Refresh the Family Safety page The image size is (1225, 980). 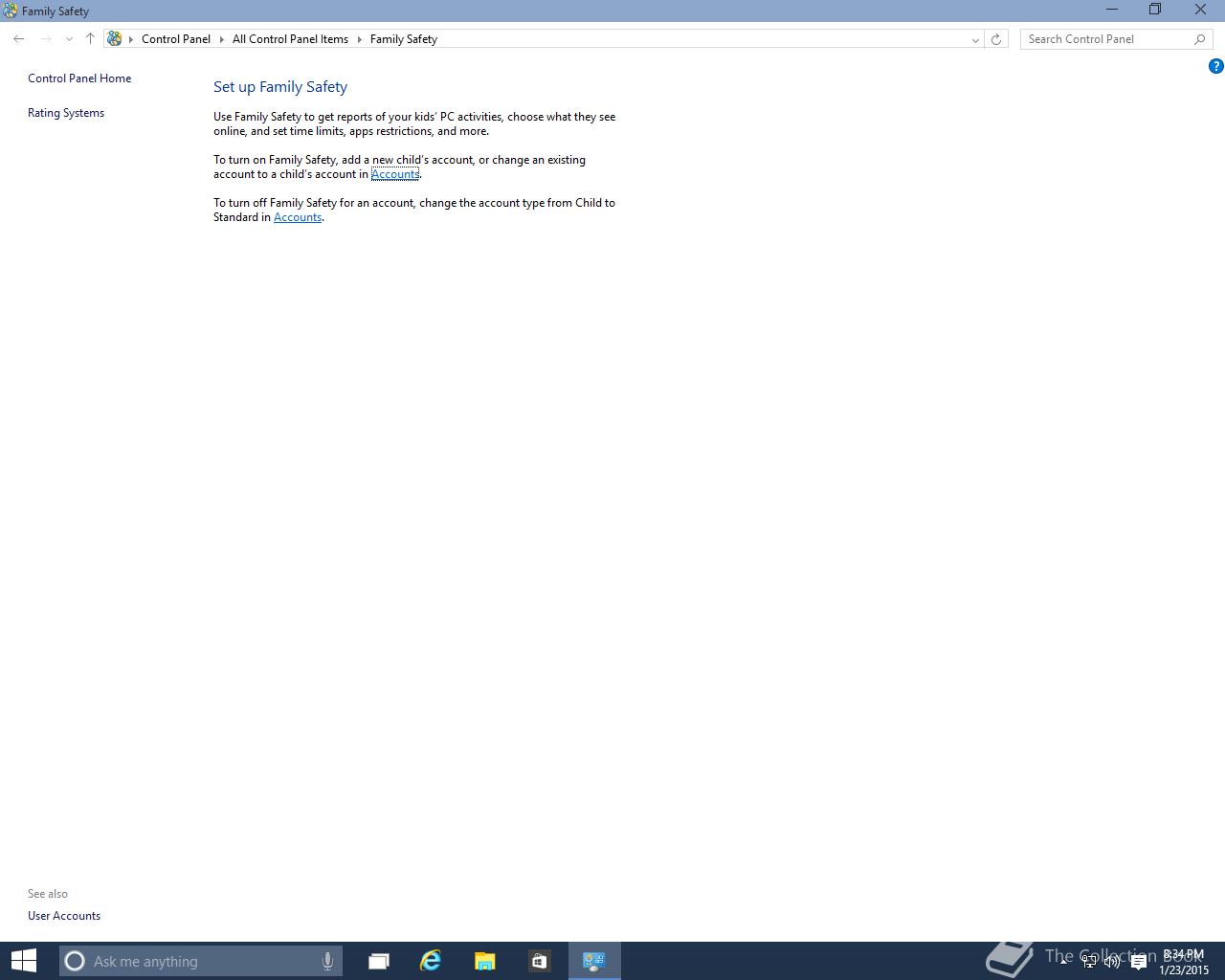pos(996,39)
